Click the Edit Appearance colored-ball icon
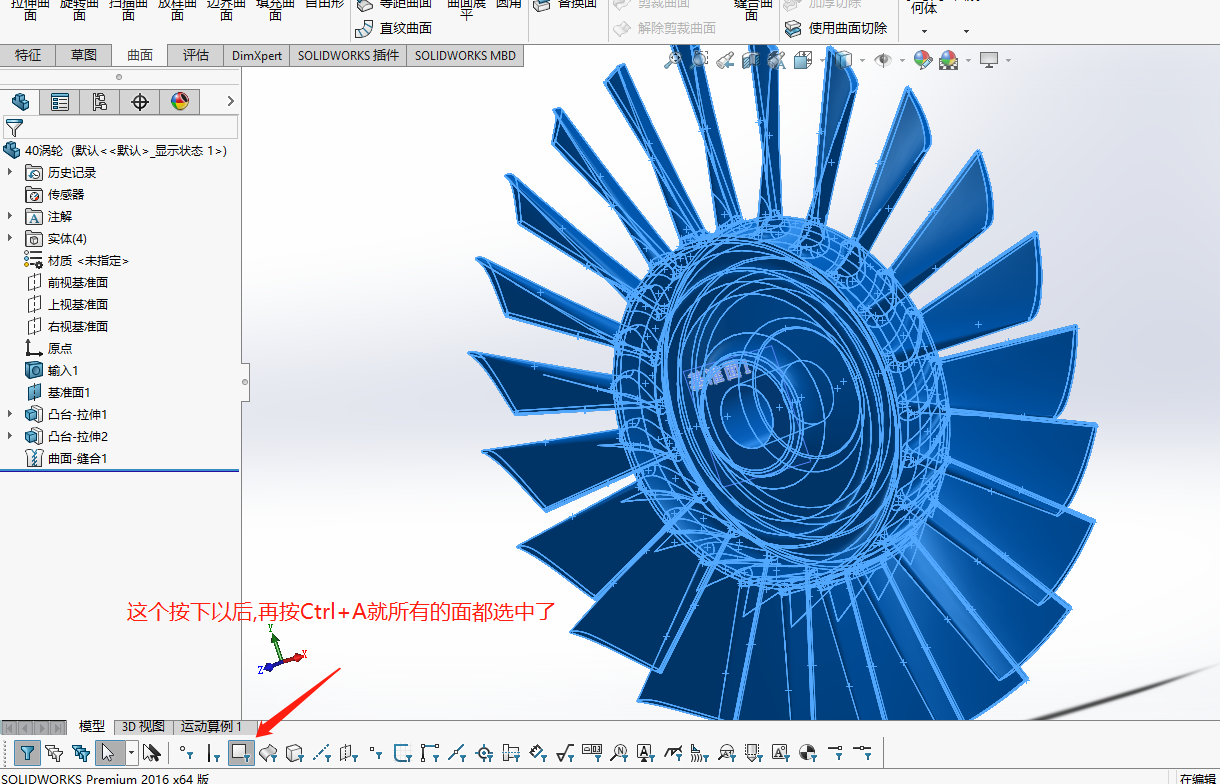1220x784 pixels. pyautogui.click(x=923, y=60)
